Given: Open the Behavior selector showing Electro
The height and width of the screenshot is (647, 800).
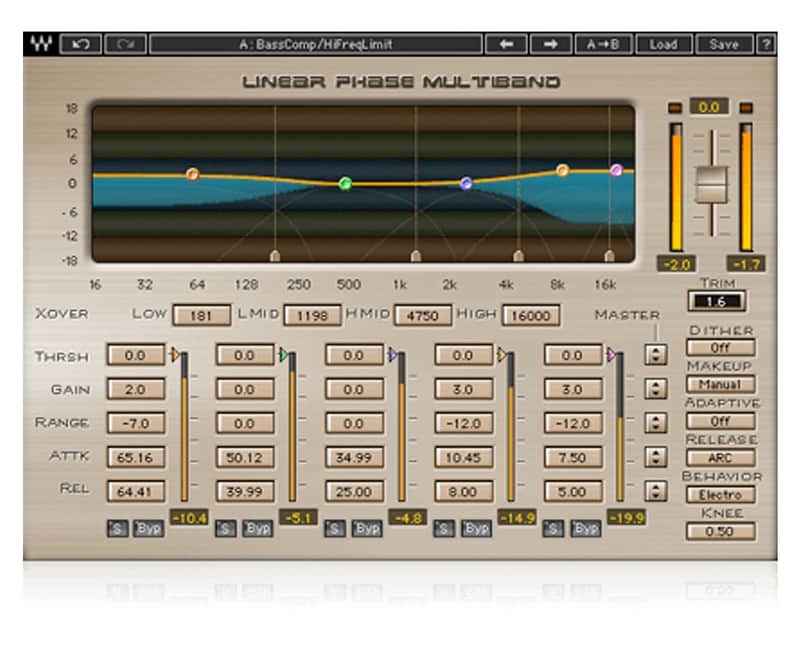Looking at the screenshot, I should pyautogui.click(x=720, y=495).
